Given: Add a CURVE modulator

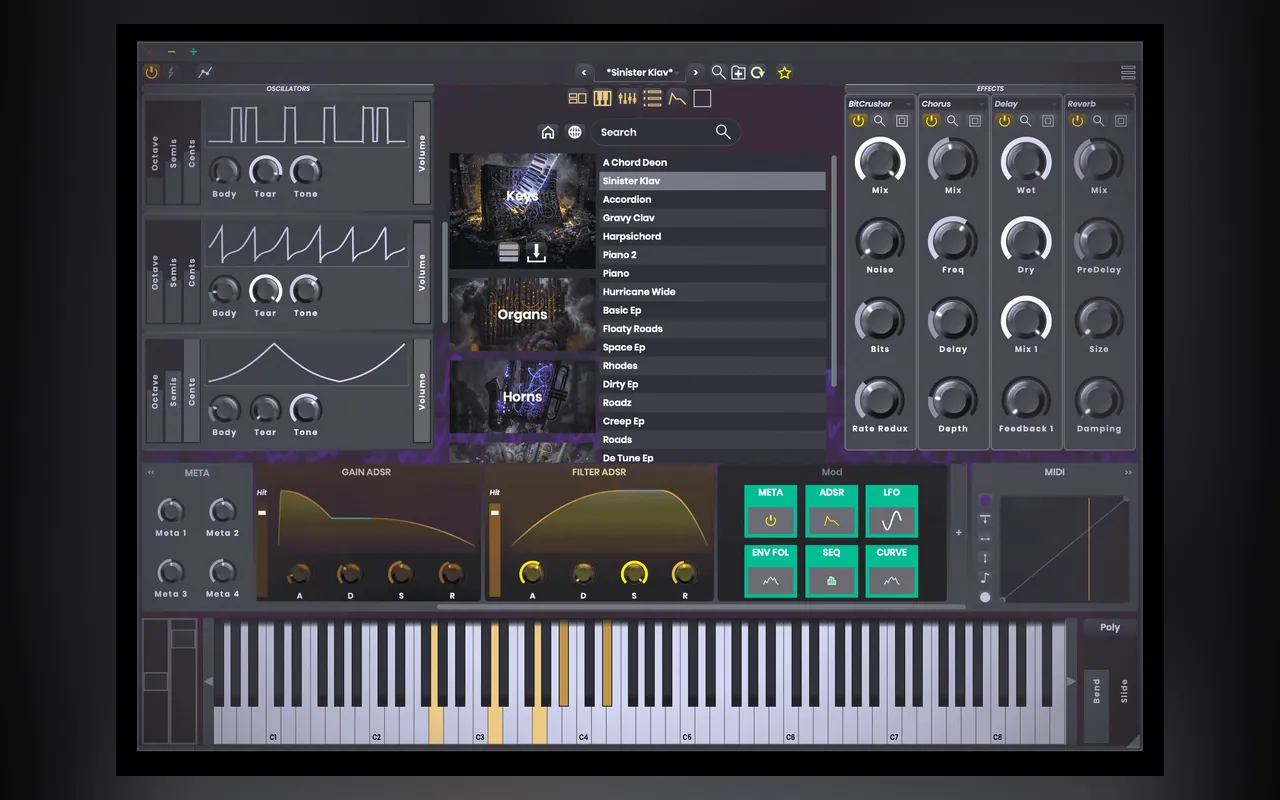Looking at the screenshot, I should (892, 571).
